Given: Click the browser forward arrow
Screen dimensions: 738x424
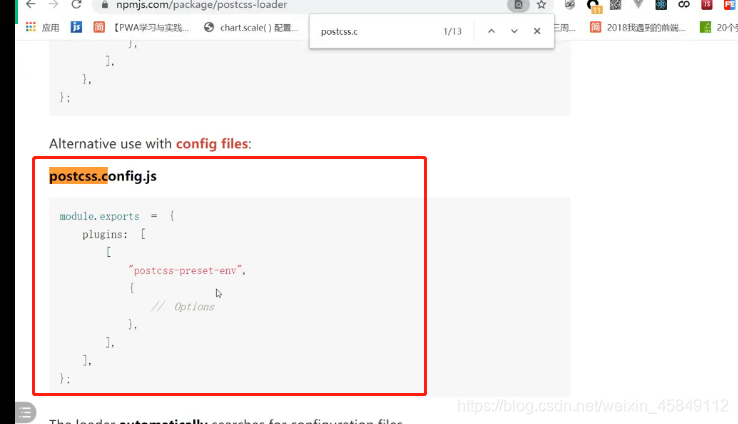Looking at the screenshot, I should click(53, 5).
